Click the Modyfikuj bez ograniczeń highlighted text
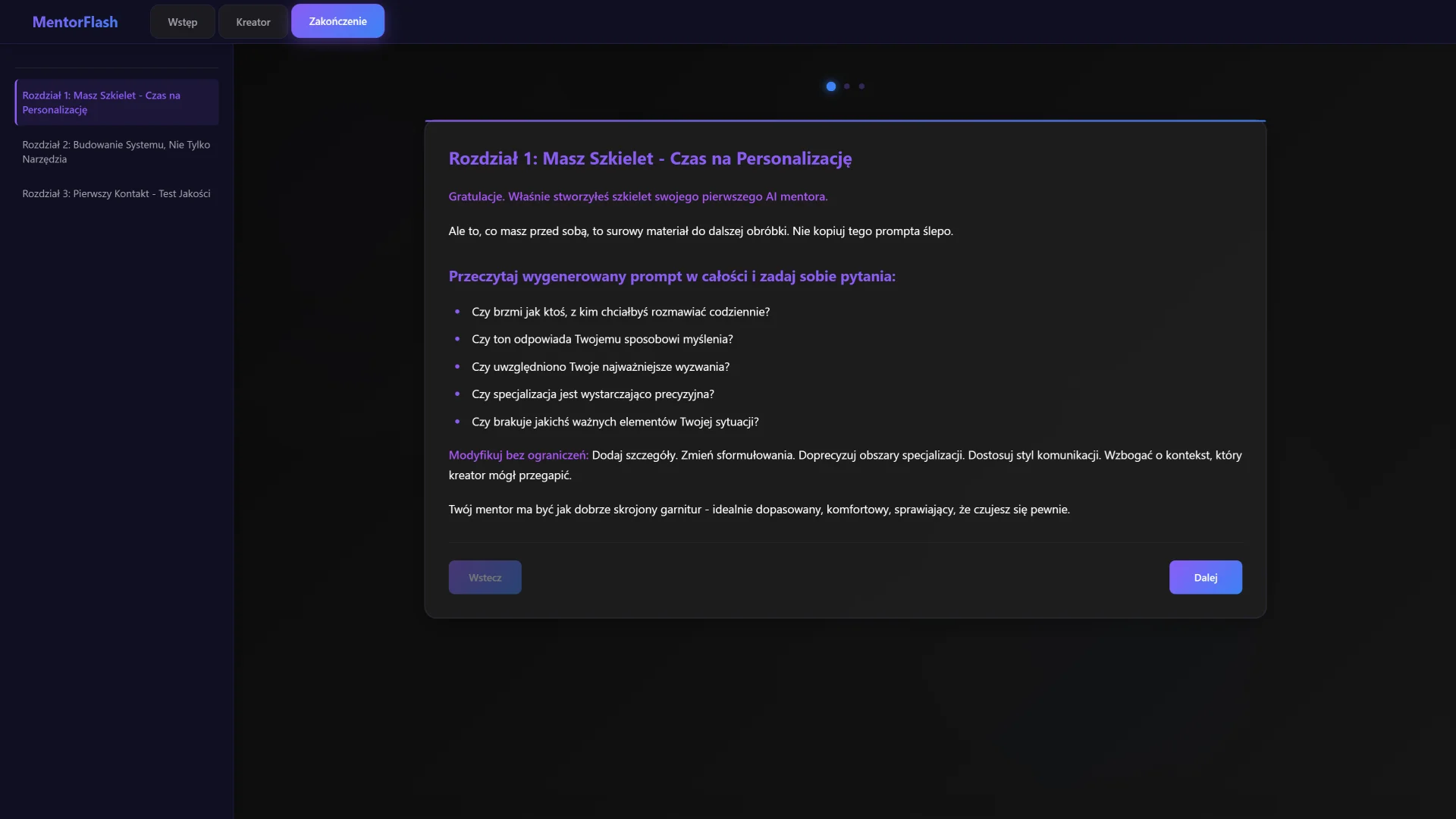Viewport: 1456px width, 819px height. [518, 455]
